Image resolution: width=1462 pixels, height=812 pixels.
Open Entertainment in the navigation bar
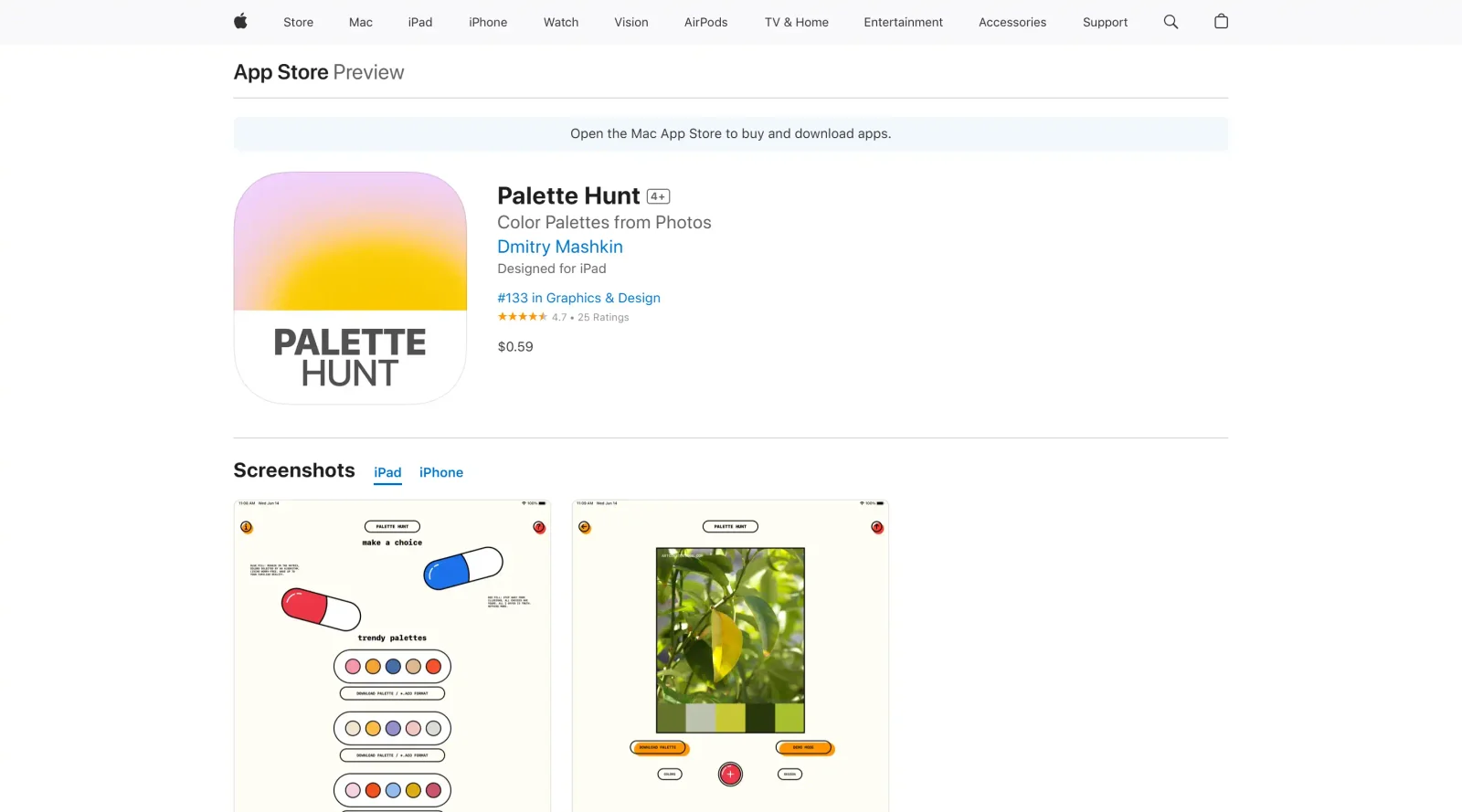[x=903, y=22]
